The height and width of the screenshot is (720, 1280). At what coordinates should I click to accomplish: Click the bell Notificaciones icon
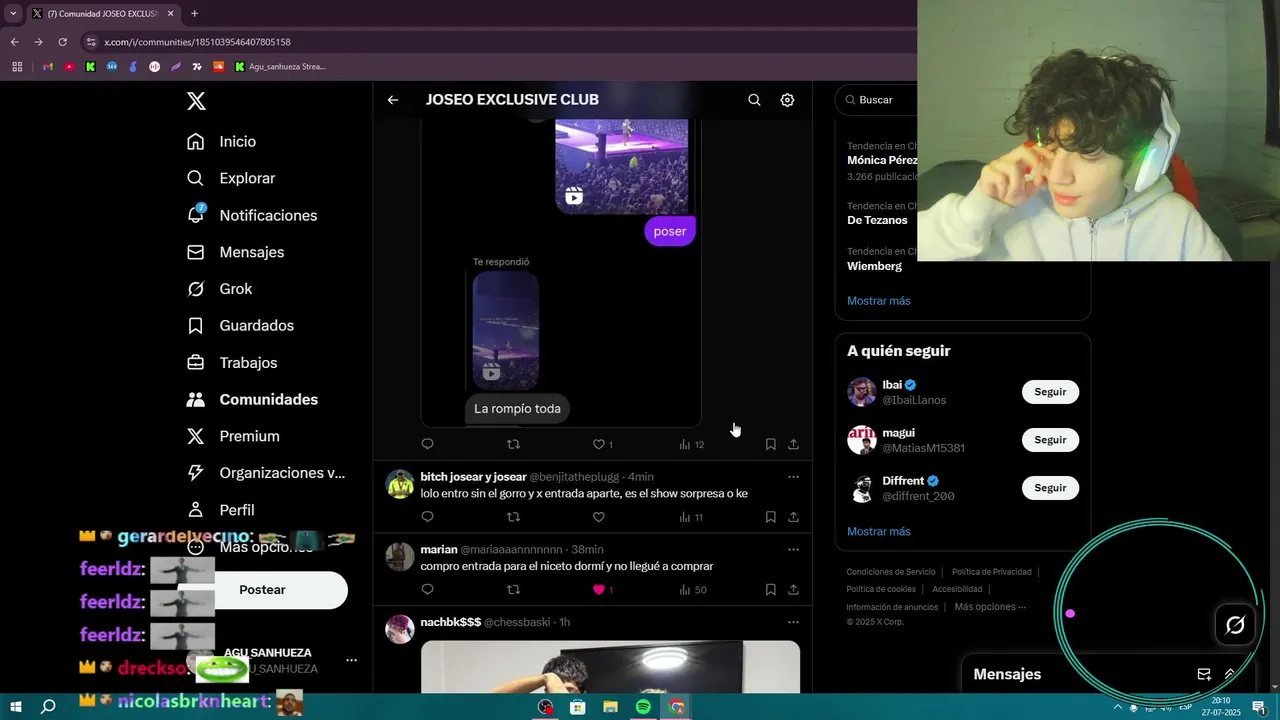196,215
